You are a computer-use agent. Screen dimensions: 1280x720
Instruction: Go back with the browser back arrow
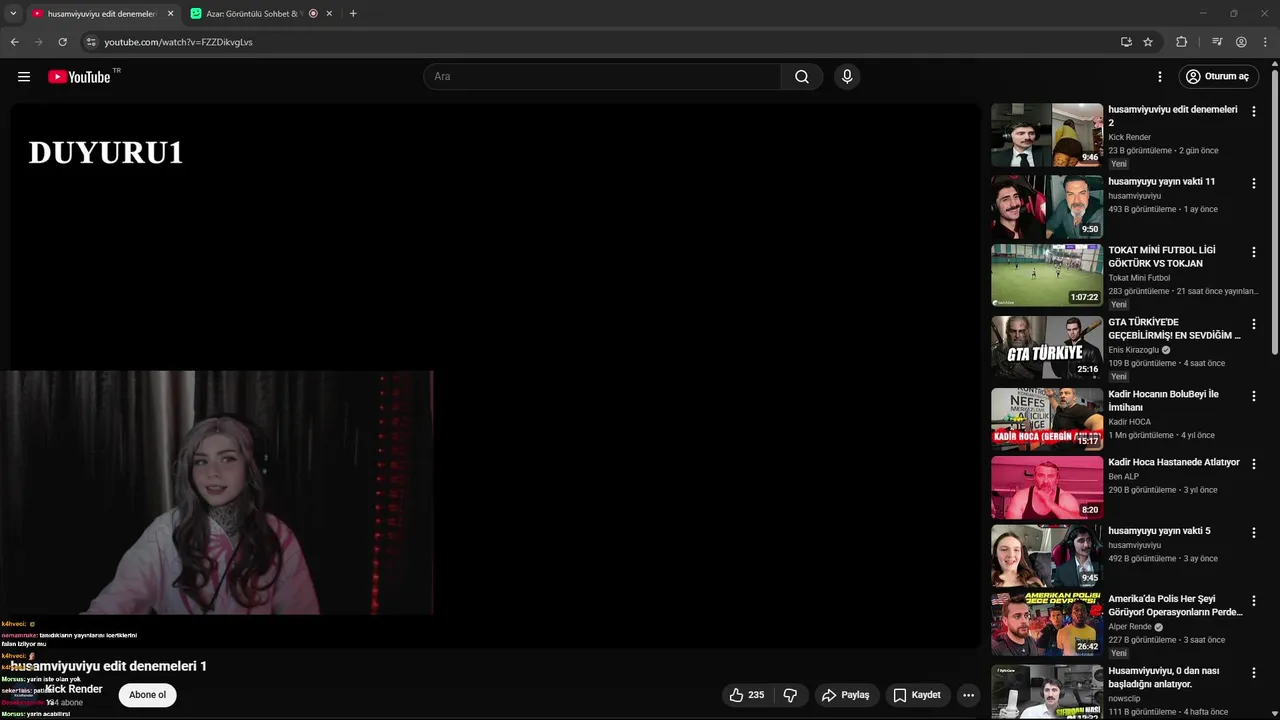[14, 42]
